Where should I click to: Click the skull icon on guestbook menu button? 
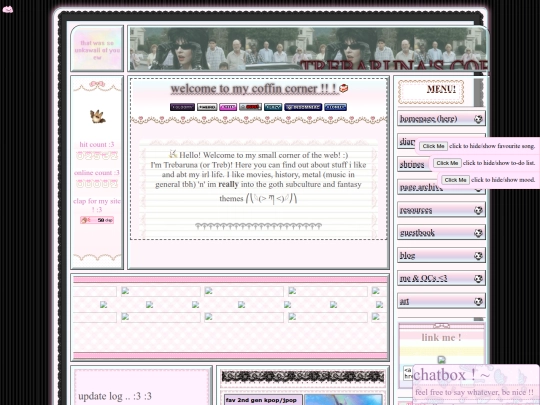[x=478, y=233]
